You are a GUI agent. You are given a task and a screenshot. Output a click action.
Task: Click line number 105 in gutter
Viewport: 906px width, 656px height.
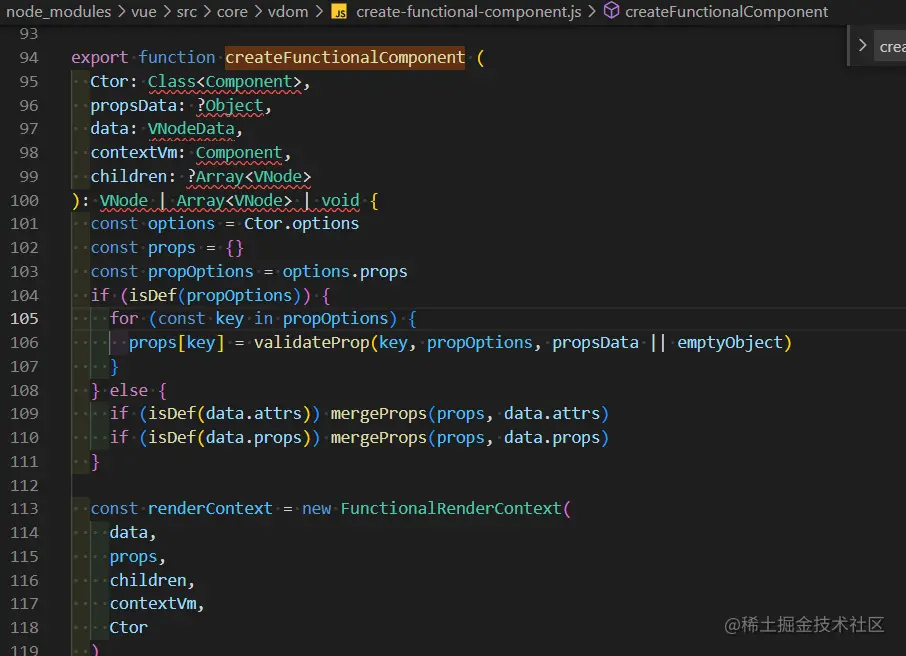pos(24,318)
